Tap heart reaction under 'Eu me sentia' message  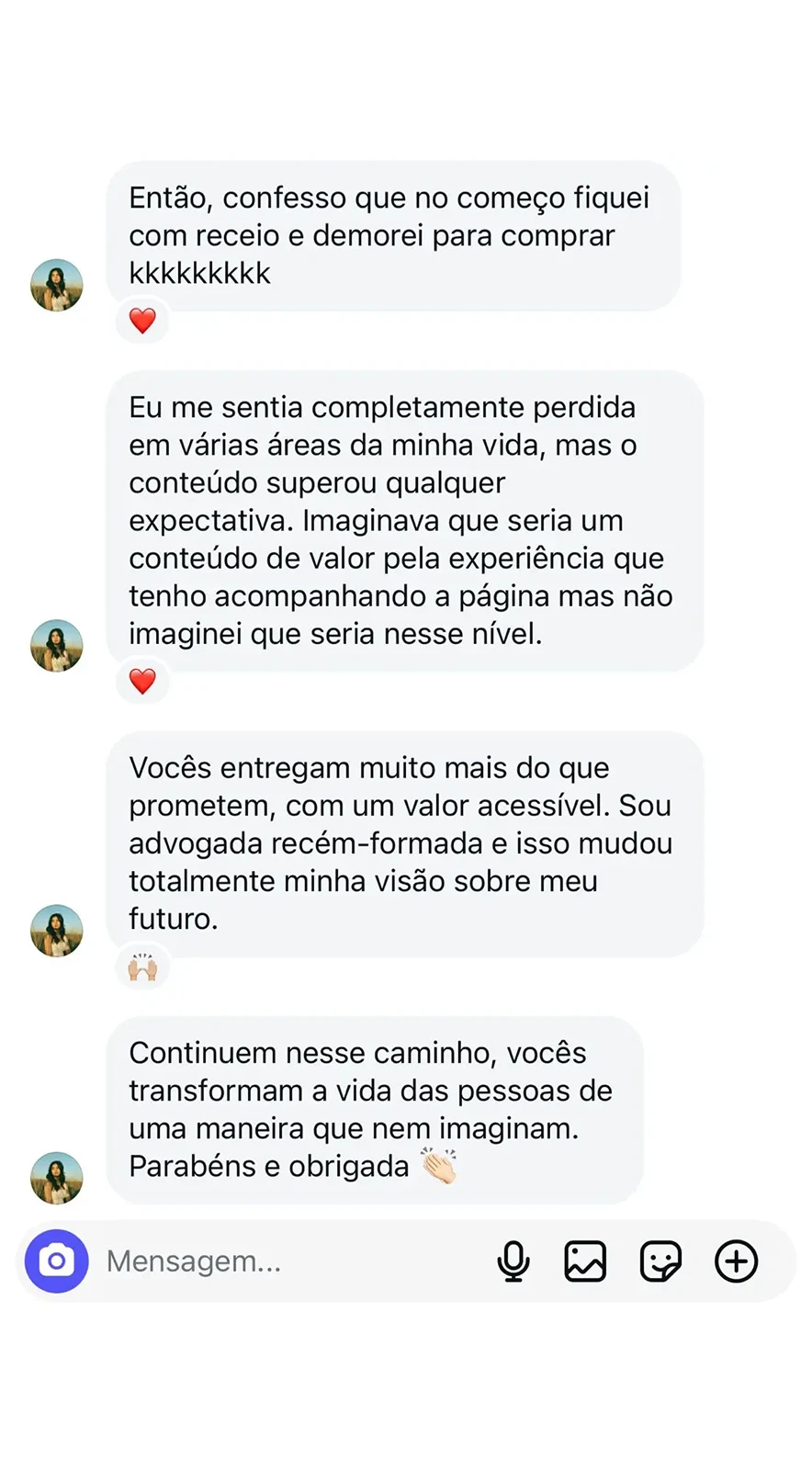click(x=142, y=681)
